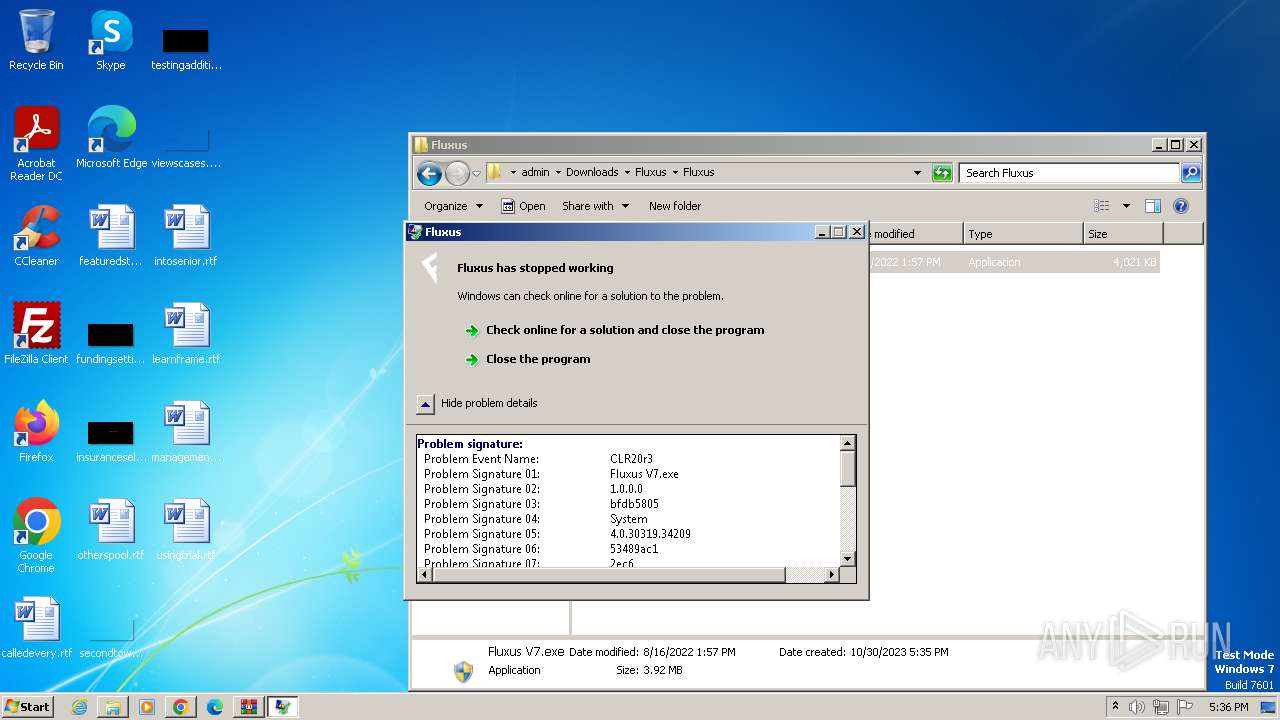Toggle the Explorer preview pane icon
Viewport: 1280px width, 720px height.
click(x=1152, y=206)
